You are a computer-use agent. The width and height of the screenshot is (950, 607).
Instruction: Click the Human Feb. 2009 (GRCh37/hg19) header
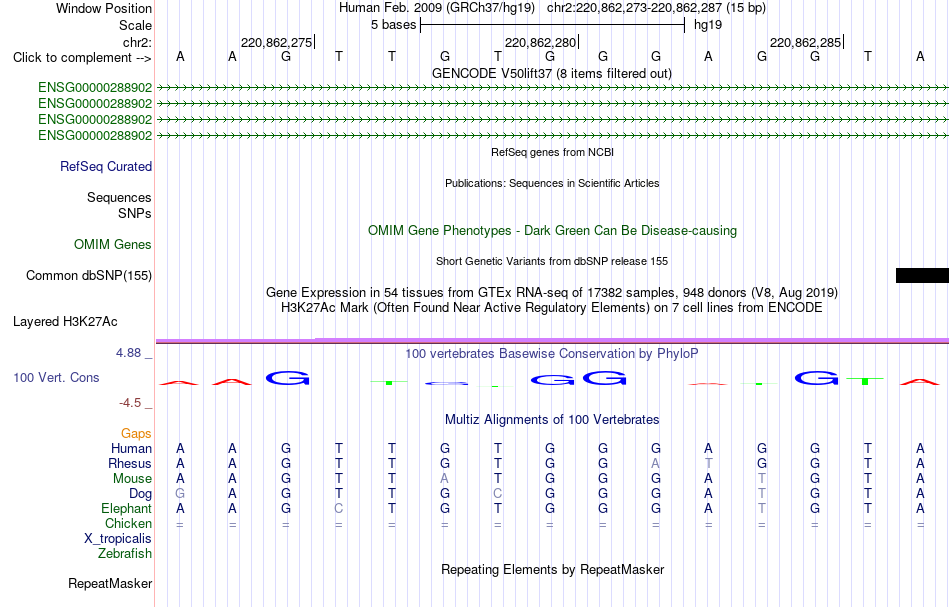click(437, 8)
